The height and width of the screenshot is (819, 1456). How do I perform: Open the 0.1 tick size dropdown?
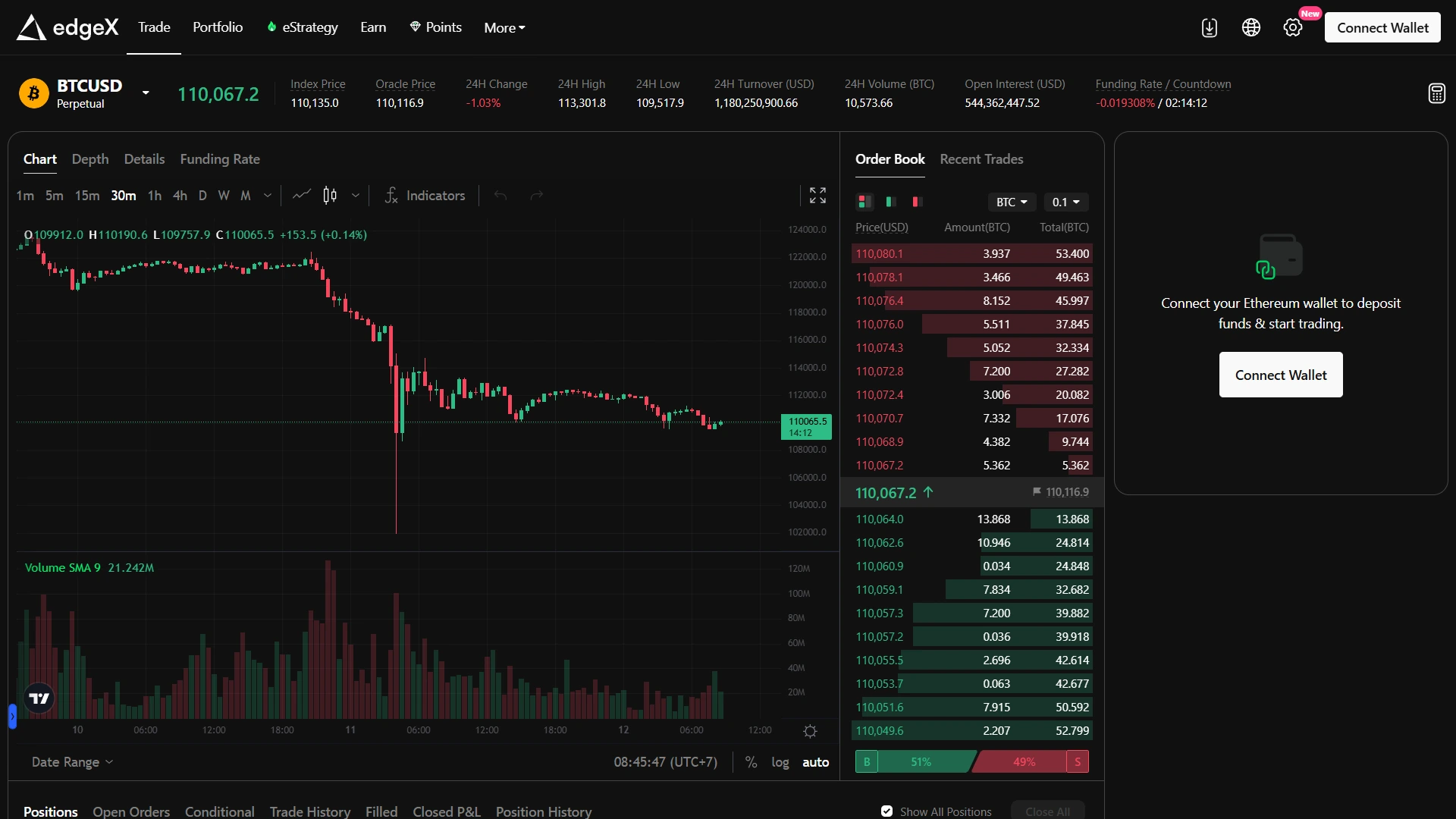coord(1066,202)
